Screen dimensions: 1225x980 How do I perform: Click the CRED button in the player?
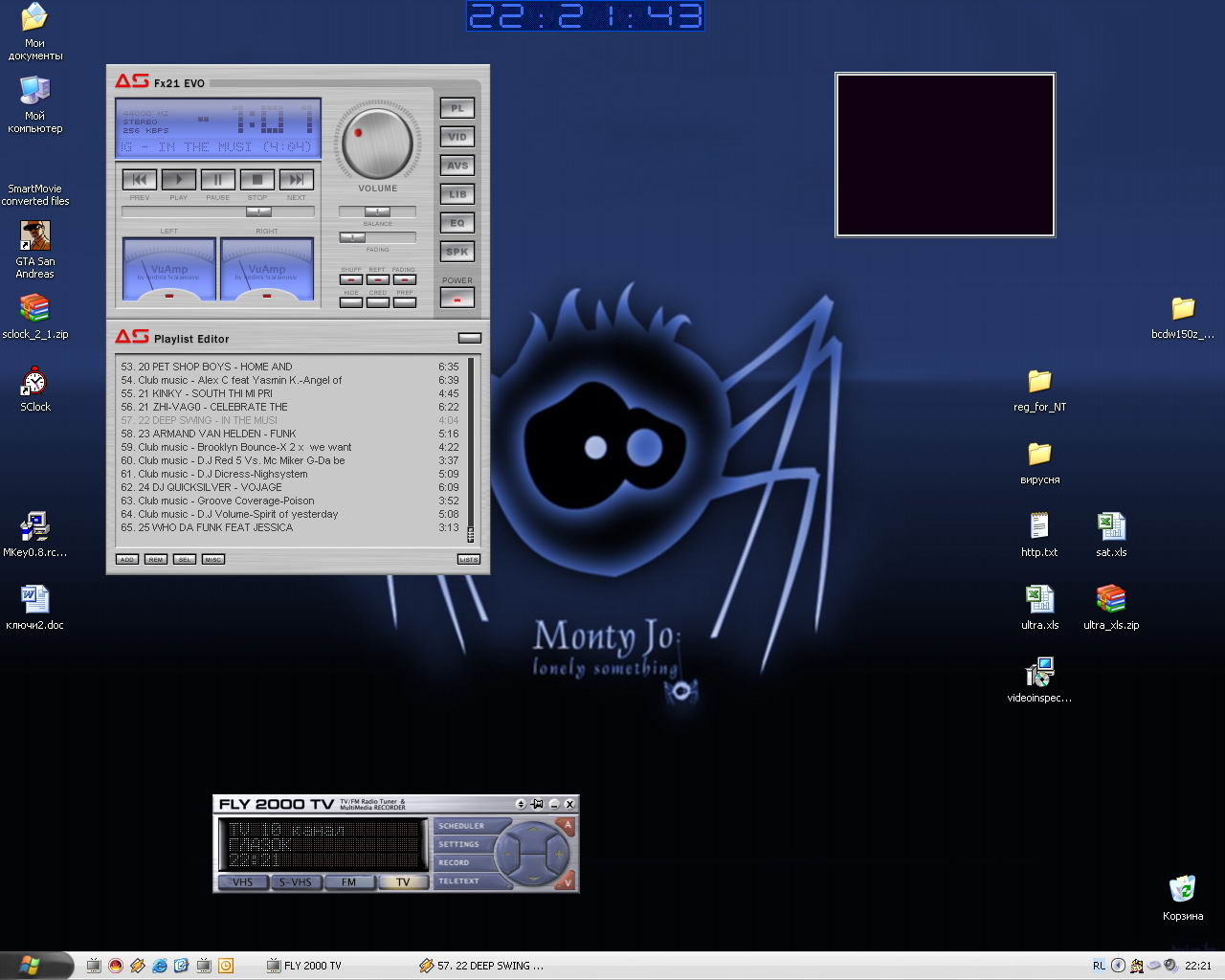click(x=378, y=302)
